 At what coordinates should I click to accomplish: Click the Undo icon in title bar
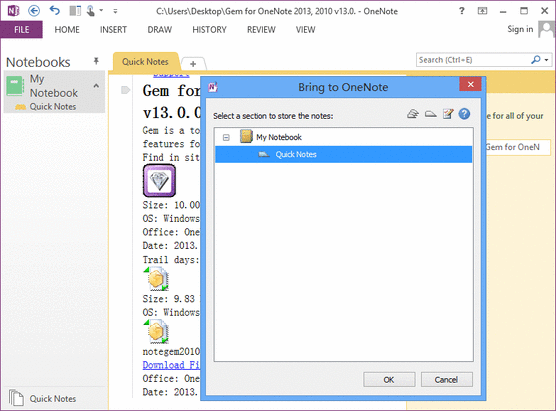(55, 11)
